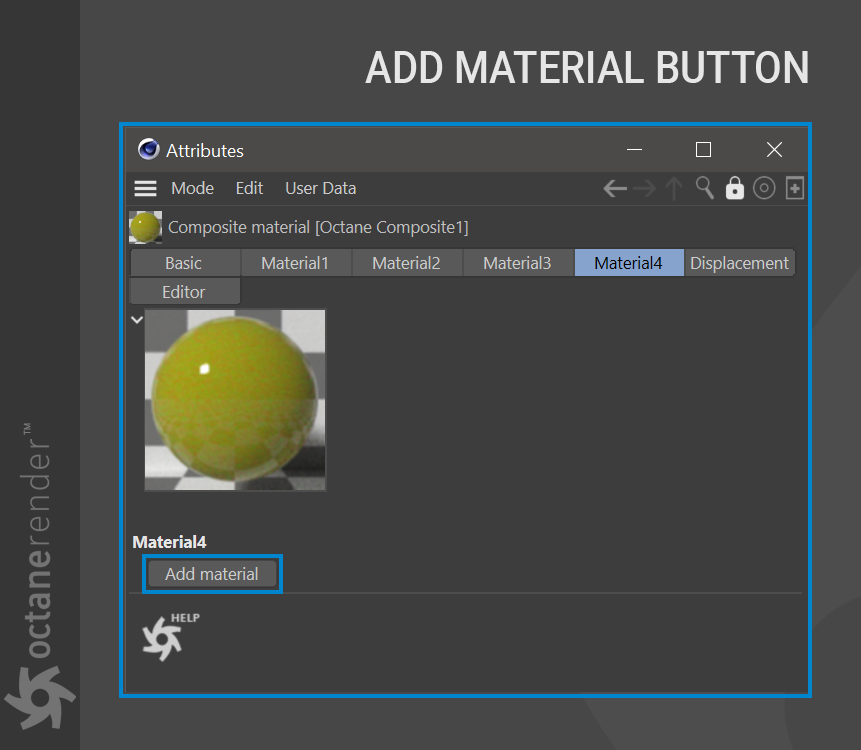Open the Editor tab
The width and height of the screenshot is (861, 750).
tap(184, 292)
